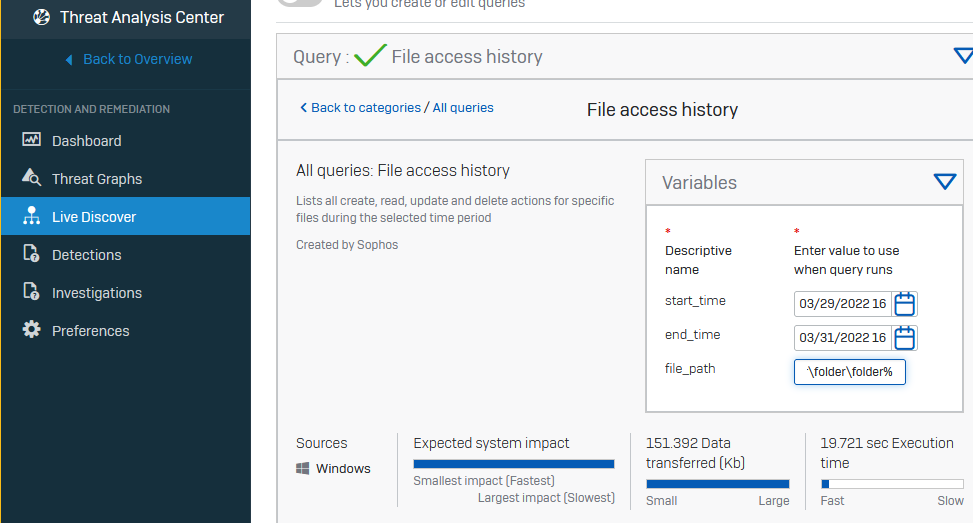Open the Detections menu item

pyautogui.click(x=87, y=255)
